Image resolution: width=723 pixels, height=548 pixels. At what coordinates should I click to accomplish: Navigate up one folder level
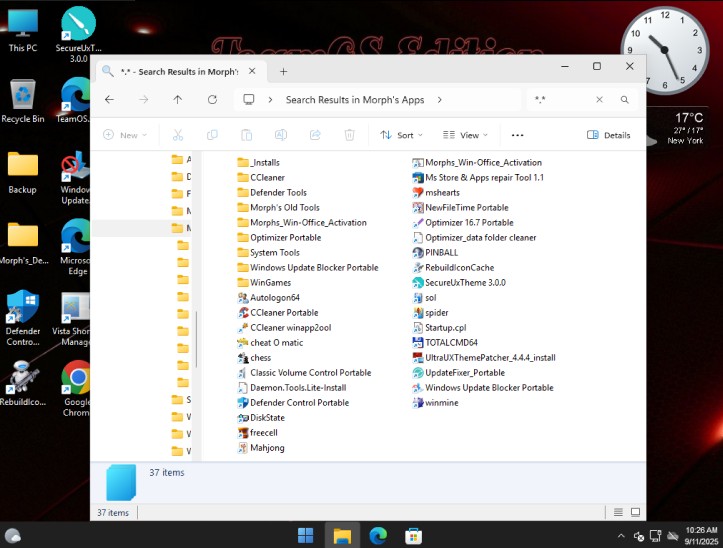pyautogui.click(x=178, y=100)
